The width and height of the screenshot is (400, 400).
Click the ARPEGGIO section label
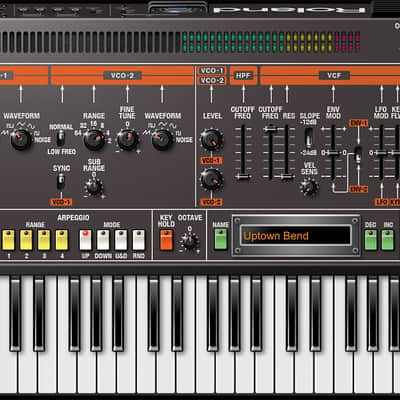pos(73,218)
